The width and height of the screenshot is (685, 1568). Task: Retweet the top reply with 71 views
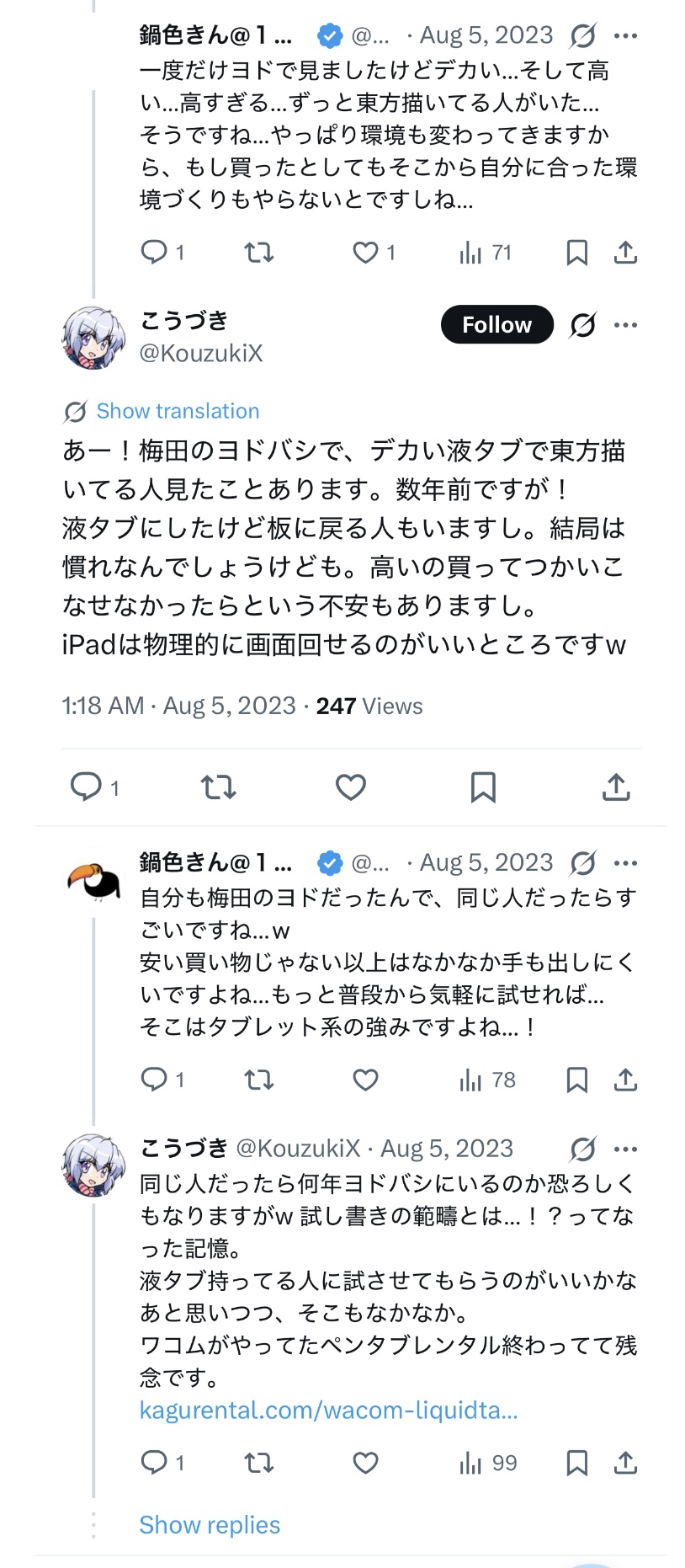[x=258, y=253]
